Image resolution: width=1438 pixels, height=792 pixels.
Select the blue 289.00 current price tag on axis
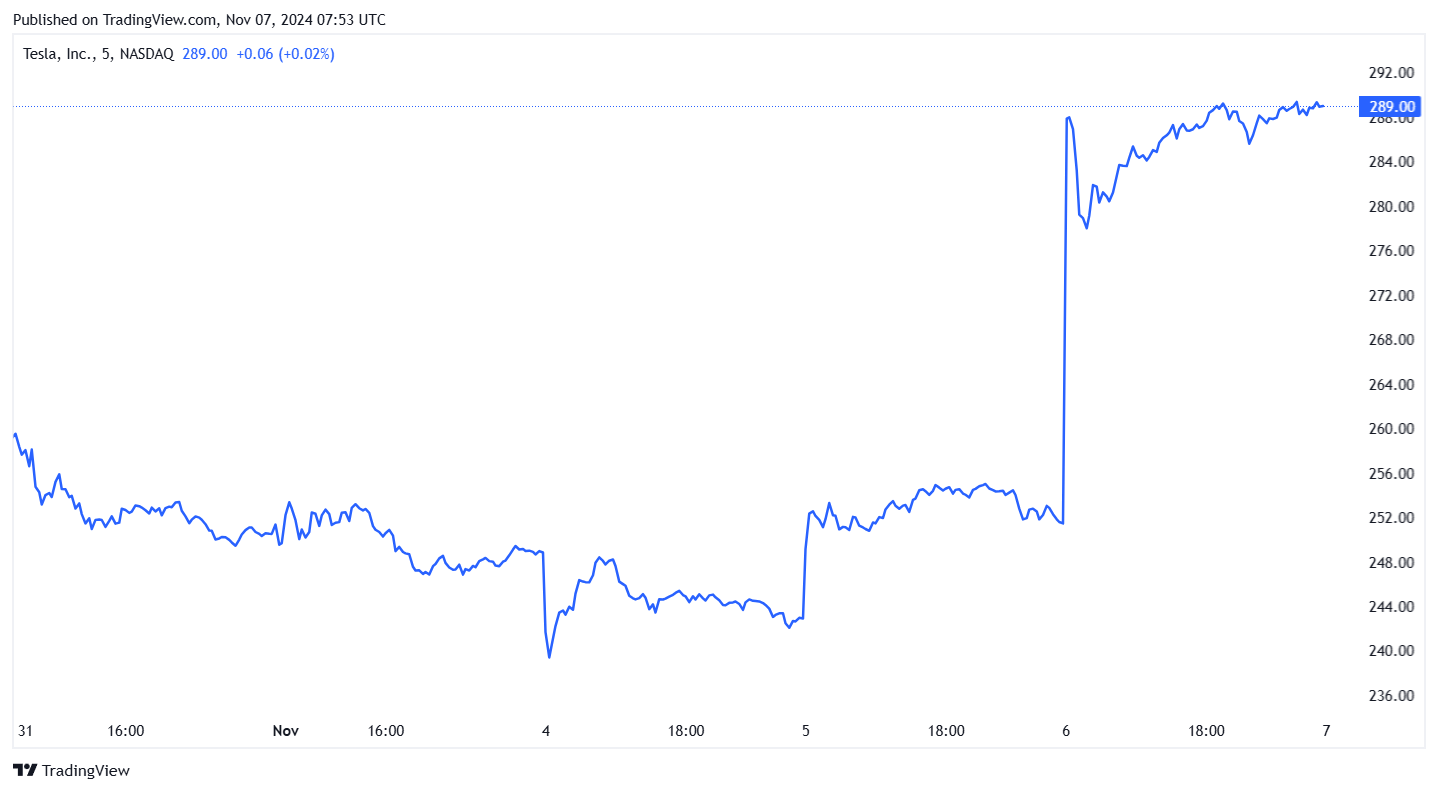coord(1391,106)
